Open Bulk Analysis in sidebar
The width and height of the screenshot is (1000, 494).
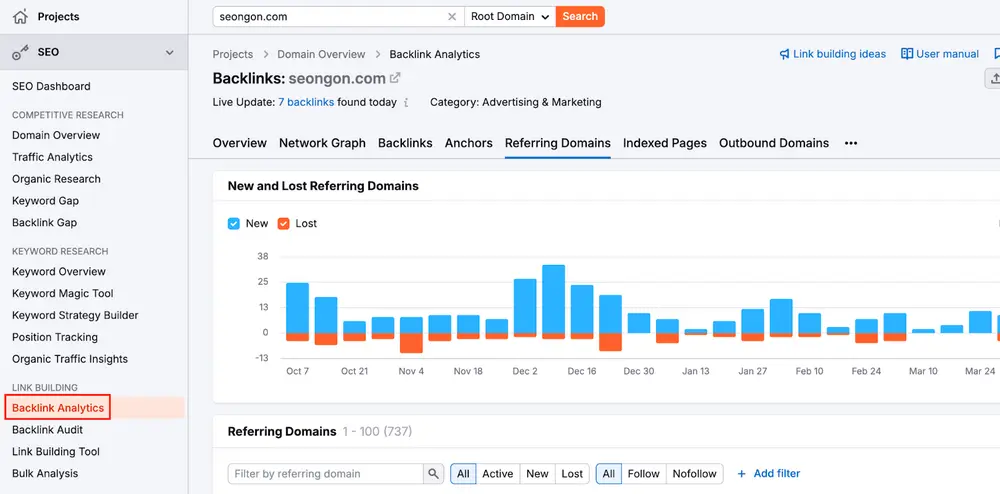tap(45, 474)
